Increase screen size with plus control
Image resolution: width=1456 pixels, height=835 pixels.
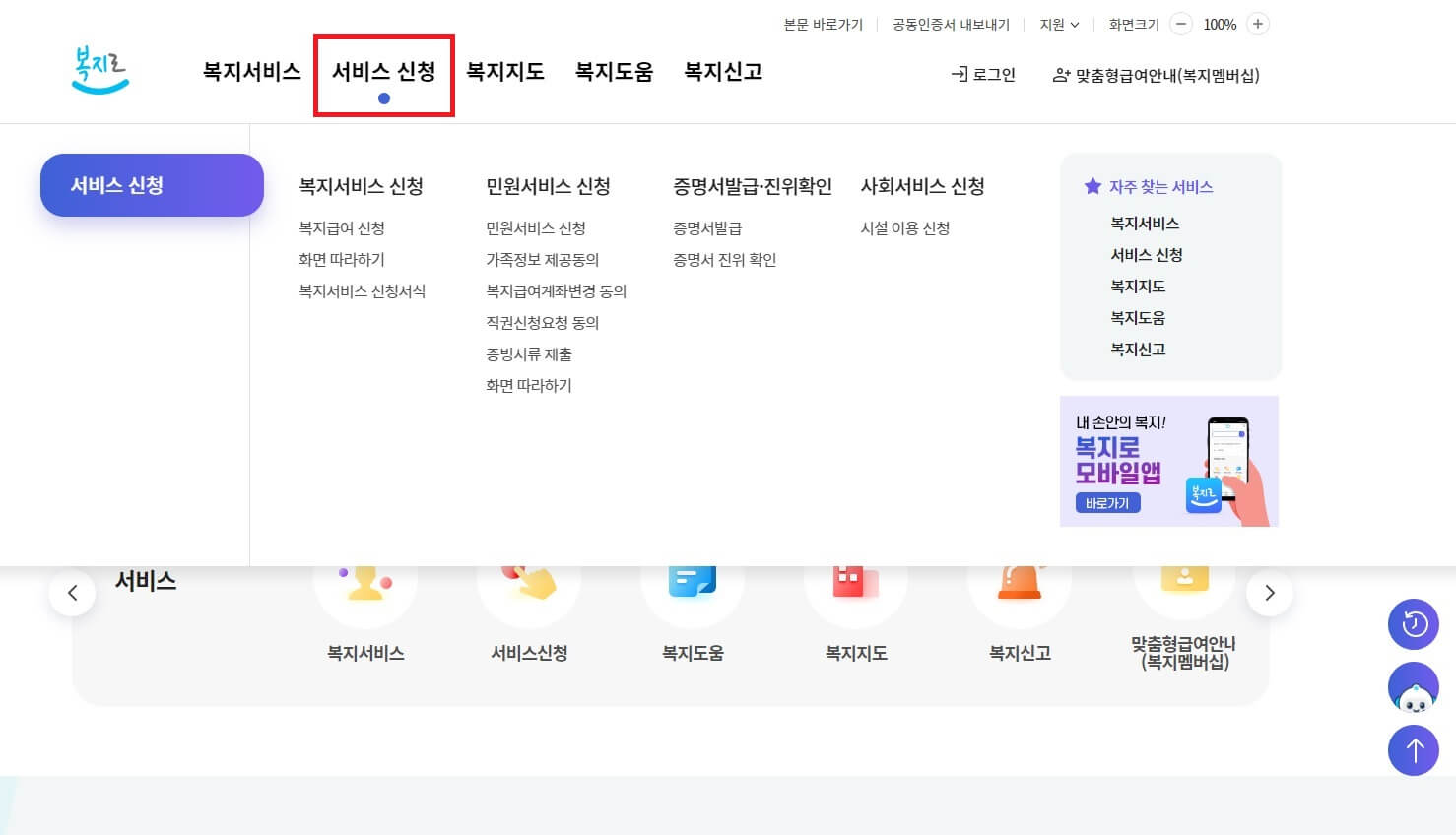pos(1257,24)
